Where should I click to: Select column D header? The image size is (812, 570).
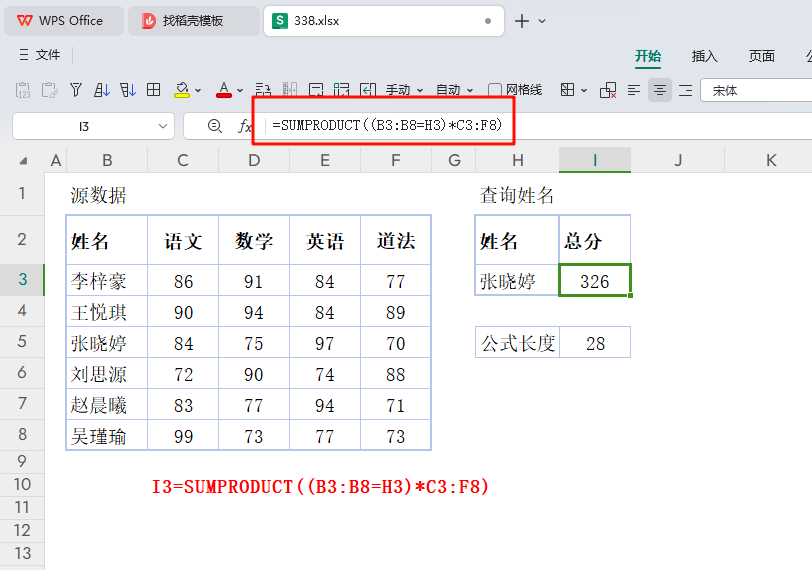coord(254,160)
